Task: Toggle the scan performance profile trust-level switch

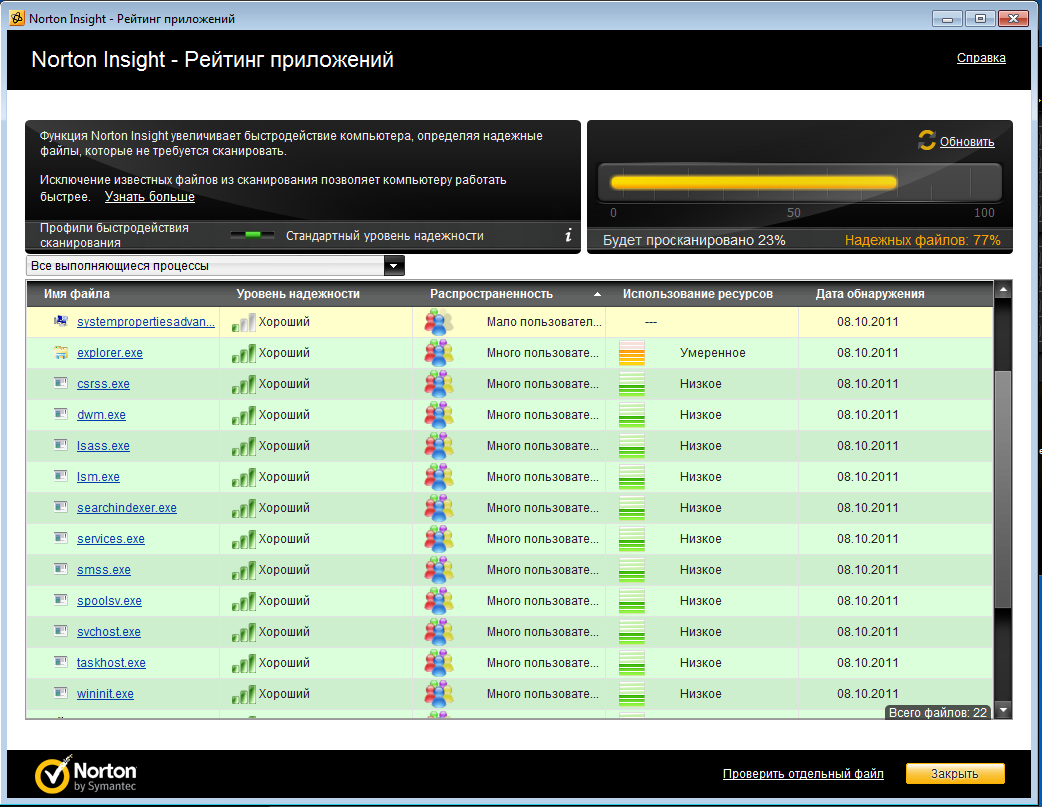Action: pos(252,235)
